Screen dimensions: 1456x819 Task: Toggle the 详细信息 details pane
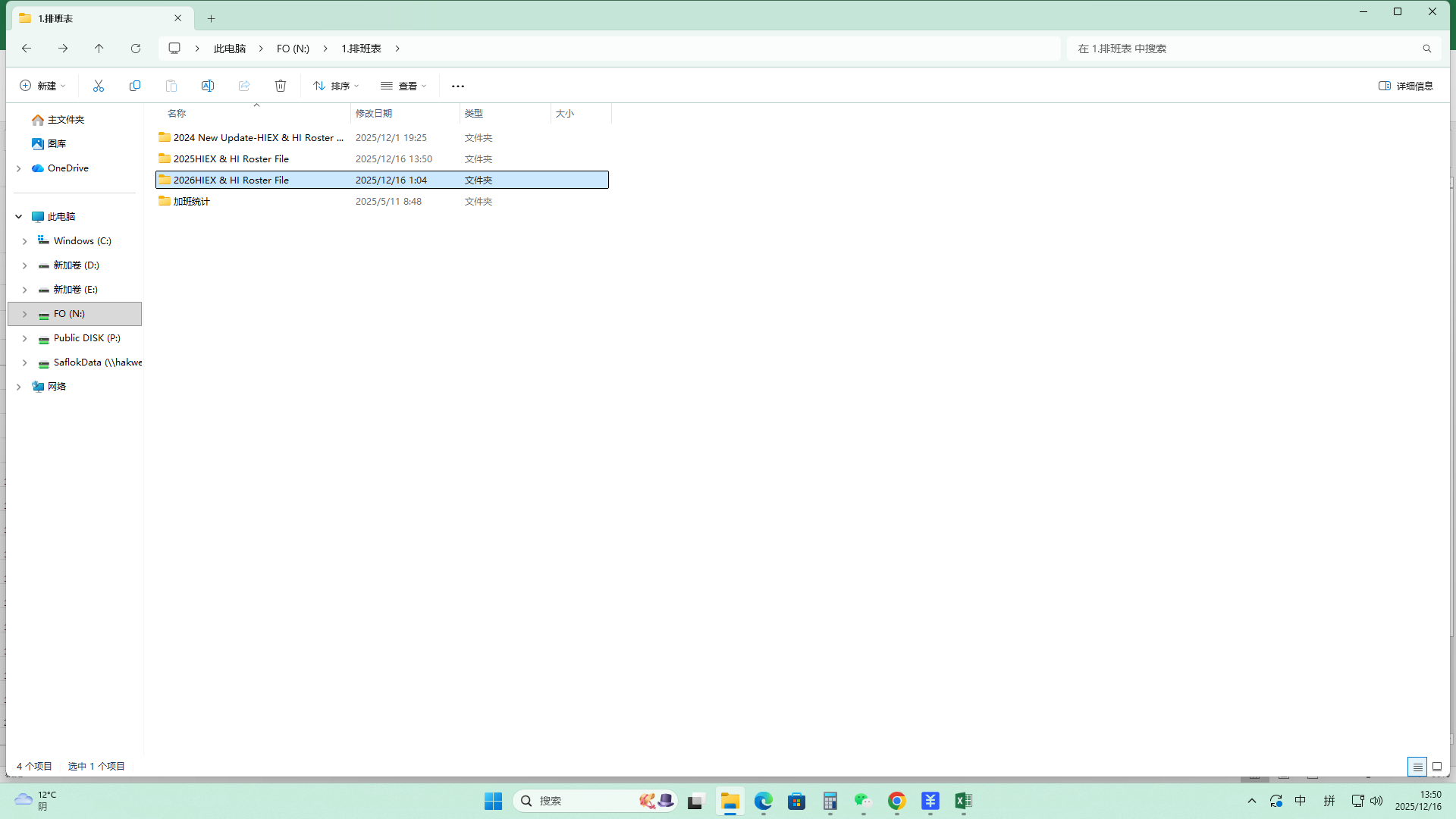point(1406,86)
